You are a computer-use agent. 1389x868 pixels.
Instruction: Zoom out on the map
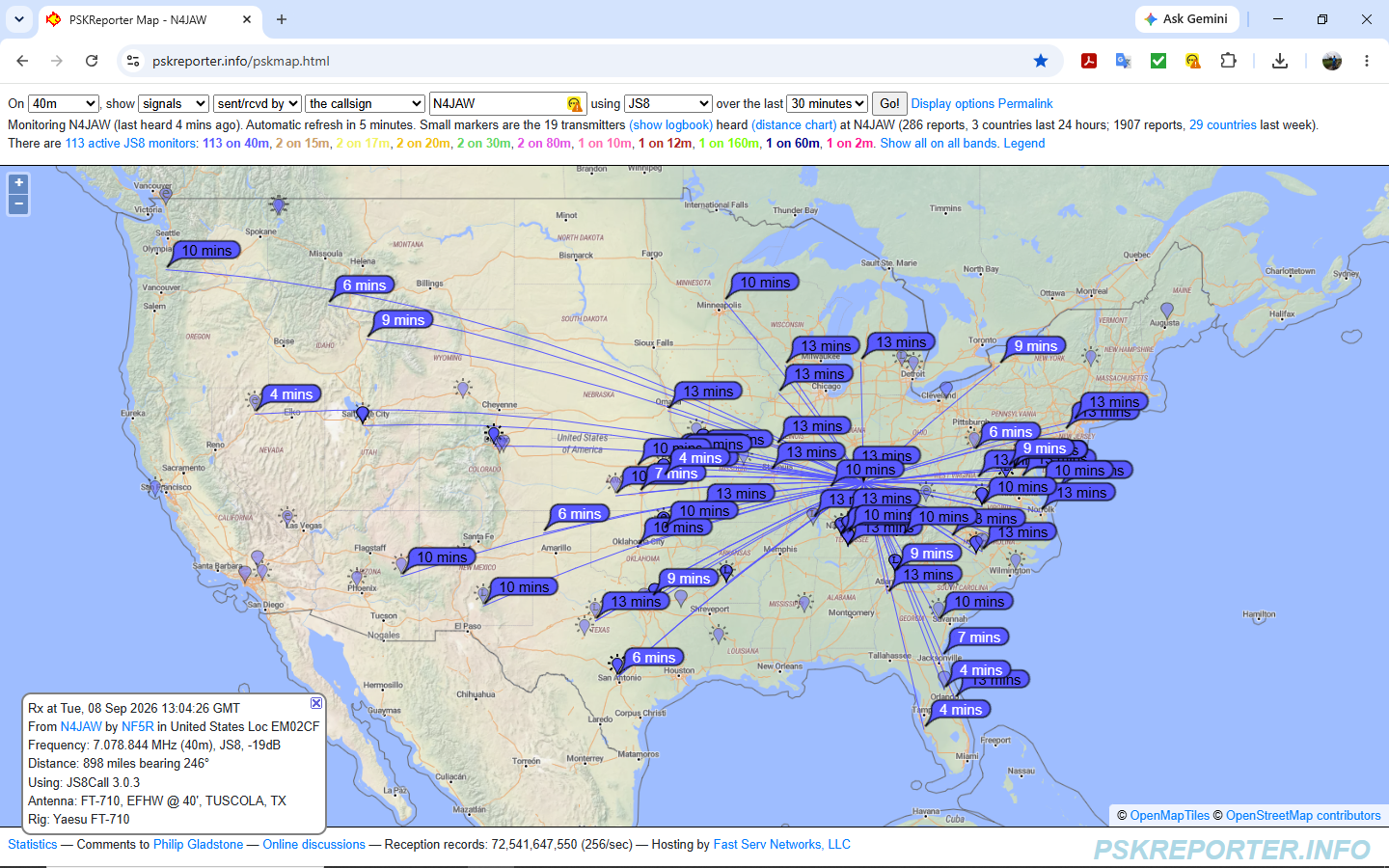pos(18,204)
